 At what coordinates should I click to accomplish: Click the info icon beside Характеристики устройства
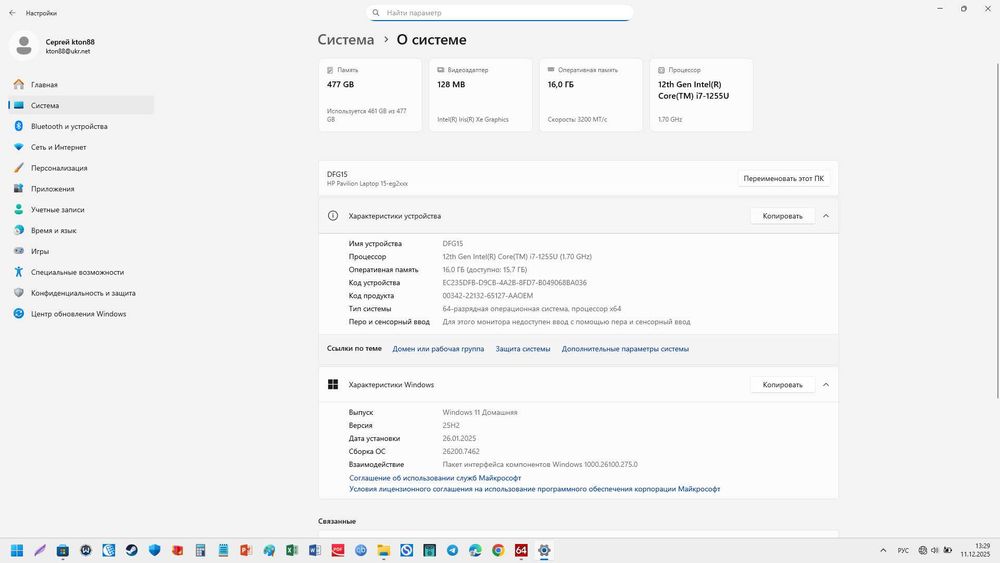point(333,216)
